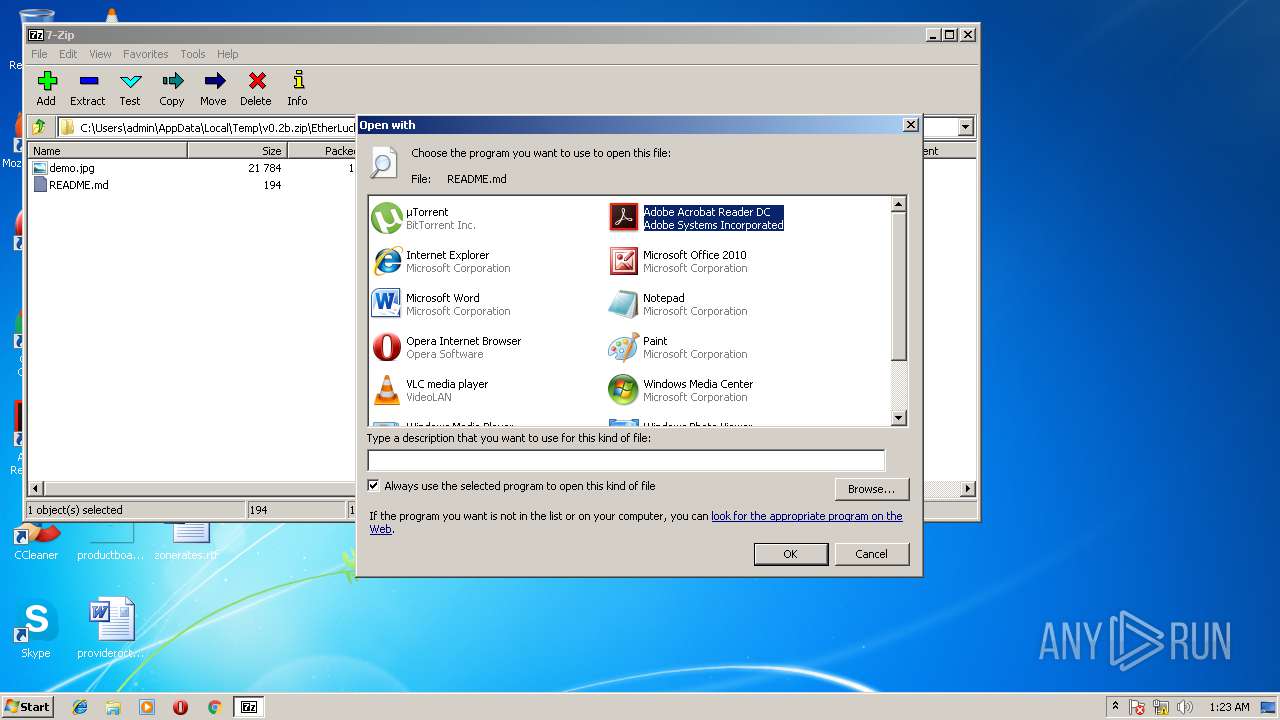Click the volume tray icon
This screenshot has width=1280, height=720.
tap(1185, 707)
